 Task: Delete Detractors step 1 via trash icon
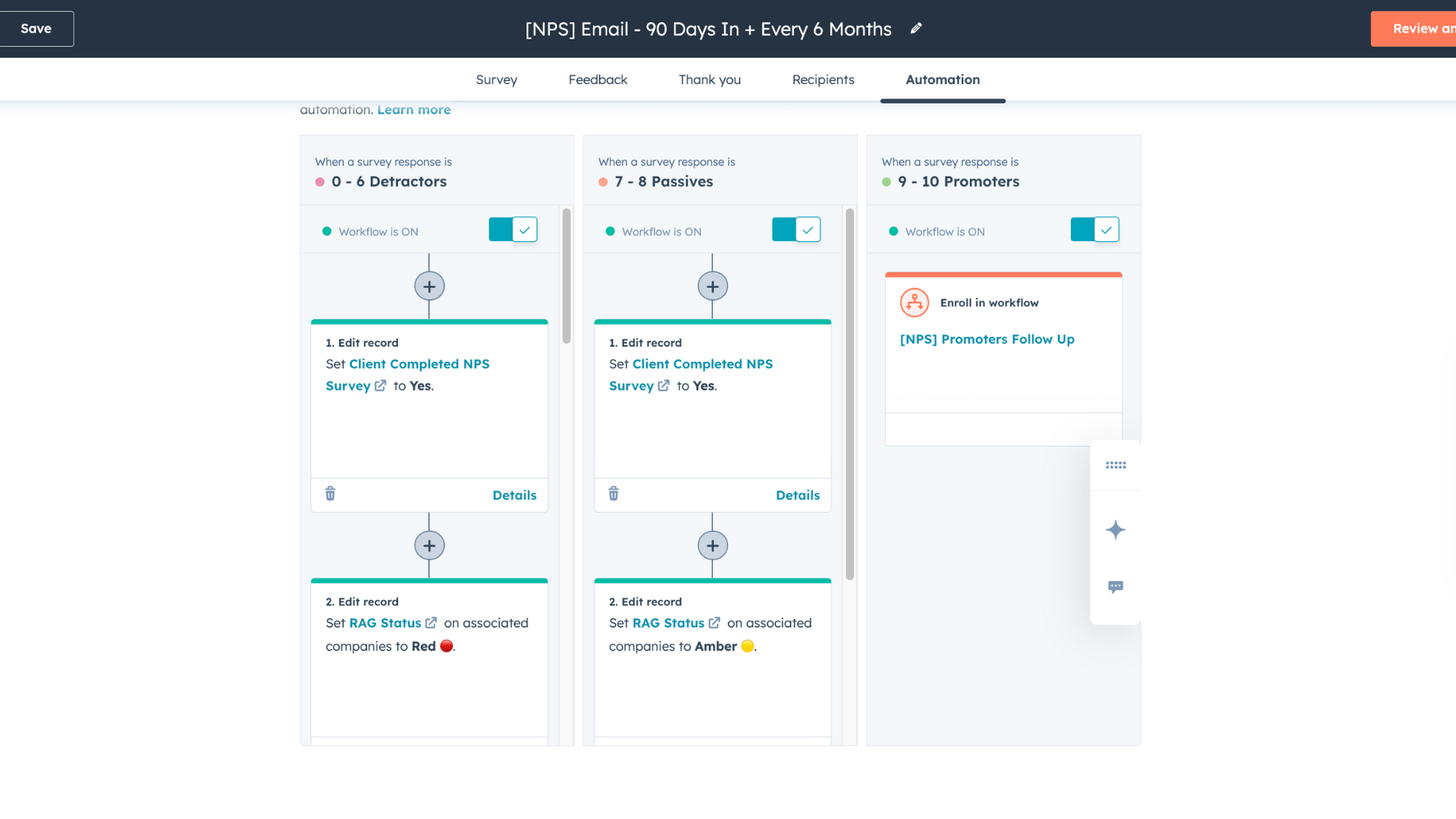pos(331,494)
